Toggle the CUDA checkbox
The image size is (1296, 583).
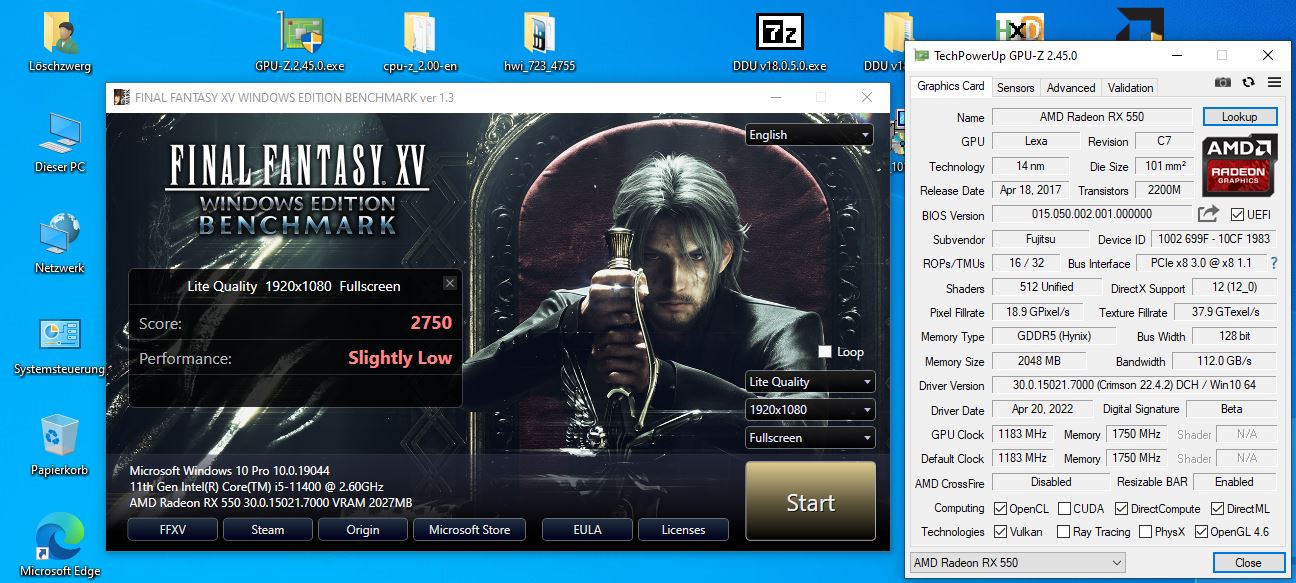1065,509
